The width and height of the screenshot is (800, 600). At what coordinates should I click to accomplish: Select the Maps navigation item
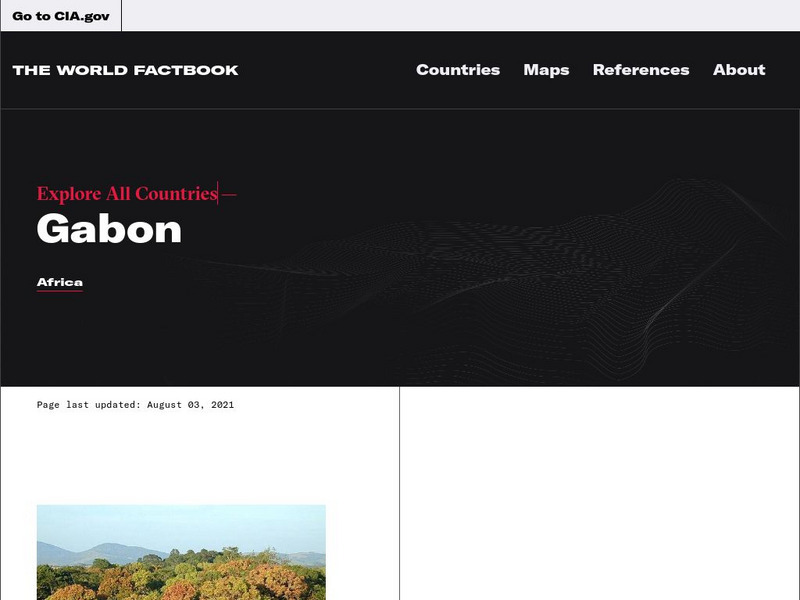click(x=546, y=70)
